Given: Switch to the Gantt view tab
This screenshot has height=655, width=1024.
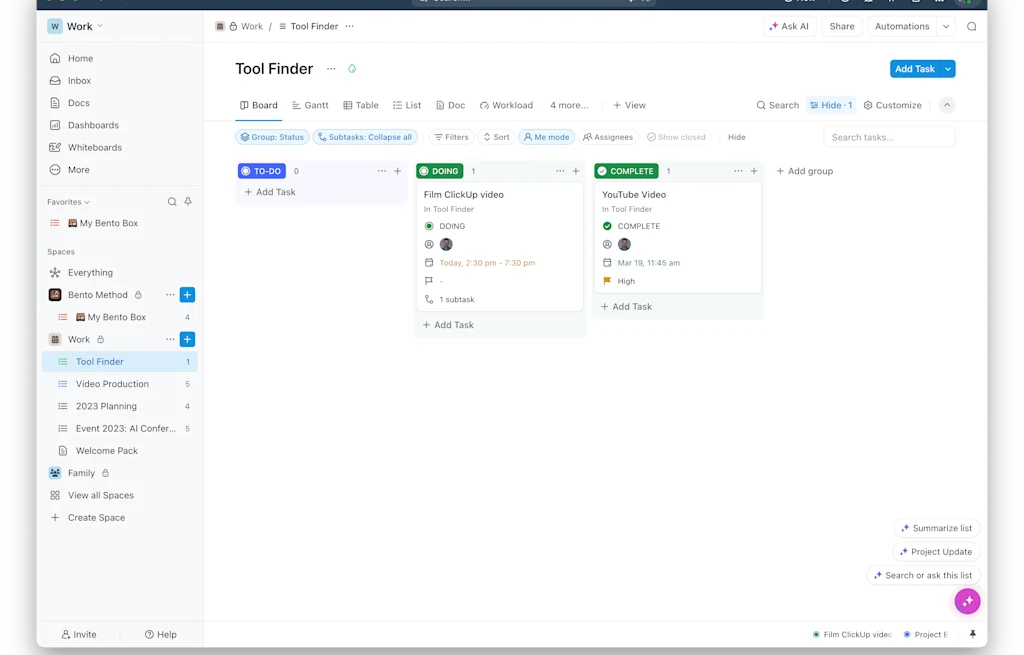Looking at the screenshot, I should click(310, 105).
